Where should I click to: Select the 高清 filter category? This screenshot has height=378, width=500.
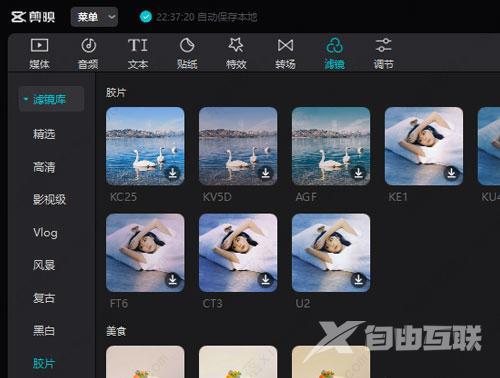click(x=44, y=167)
